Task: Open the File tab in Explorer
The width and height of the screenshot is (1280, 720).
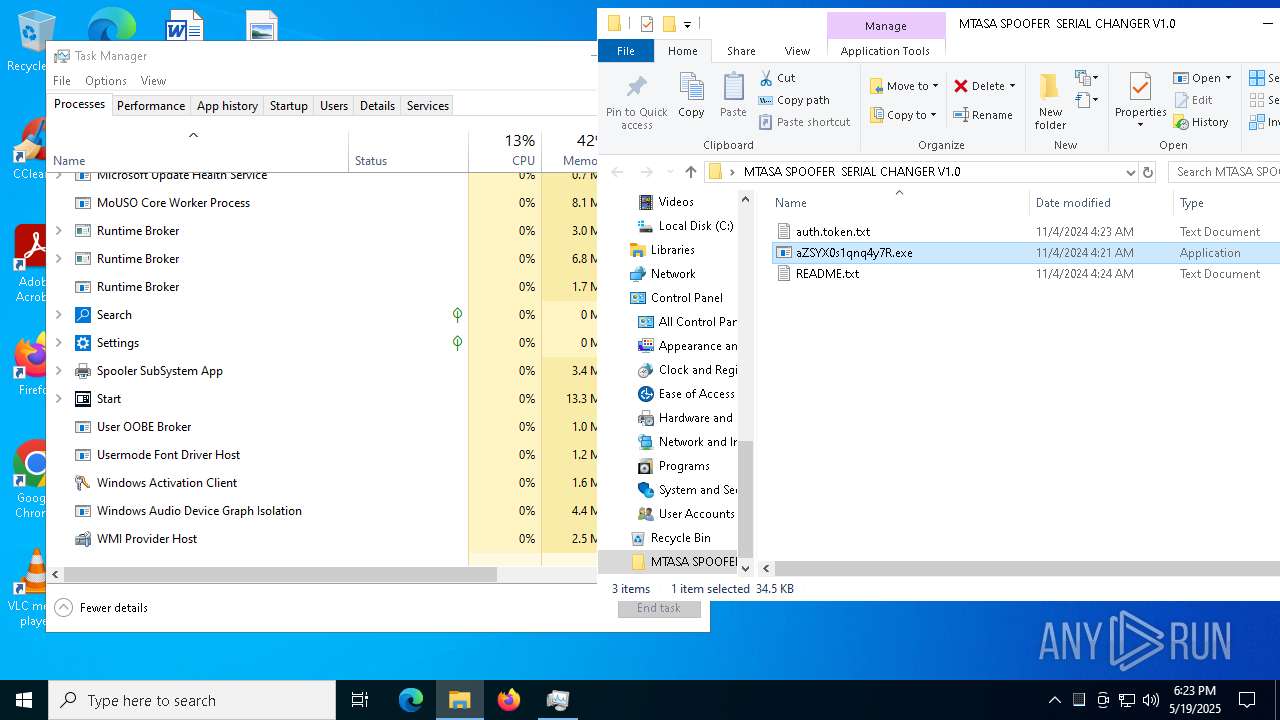Action: click(x=625, y=51)
